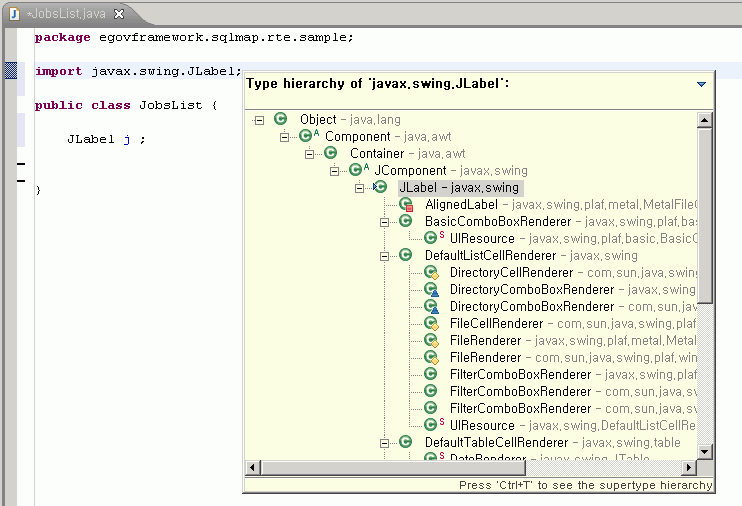This screenshot has width=742, height=506.
Task: Switch to the JobsList.java editor tab
Action: coord(66,14)
